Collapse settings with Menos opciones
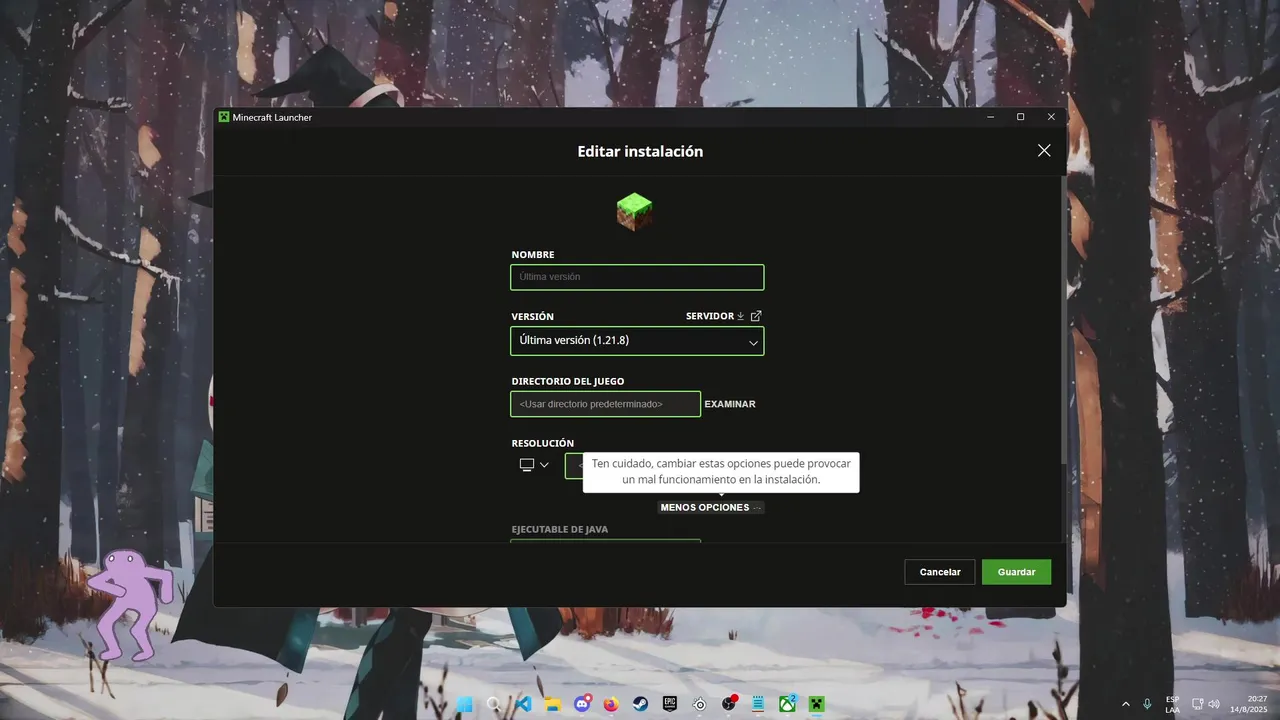Image resolution: width=1280 pixels, height=720 pixels. (x=711, y=508)
